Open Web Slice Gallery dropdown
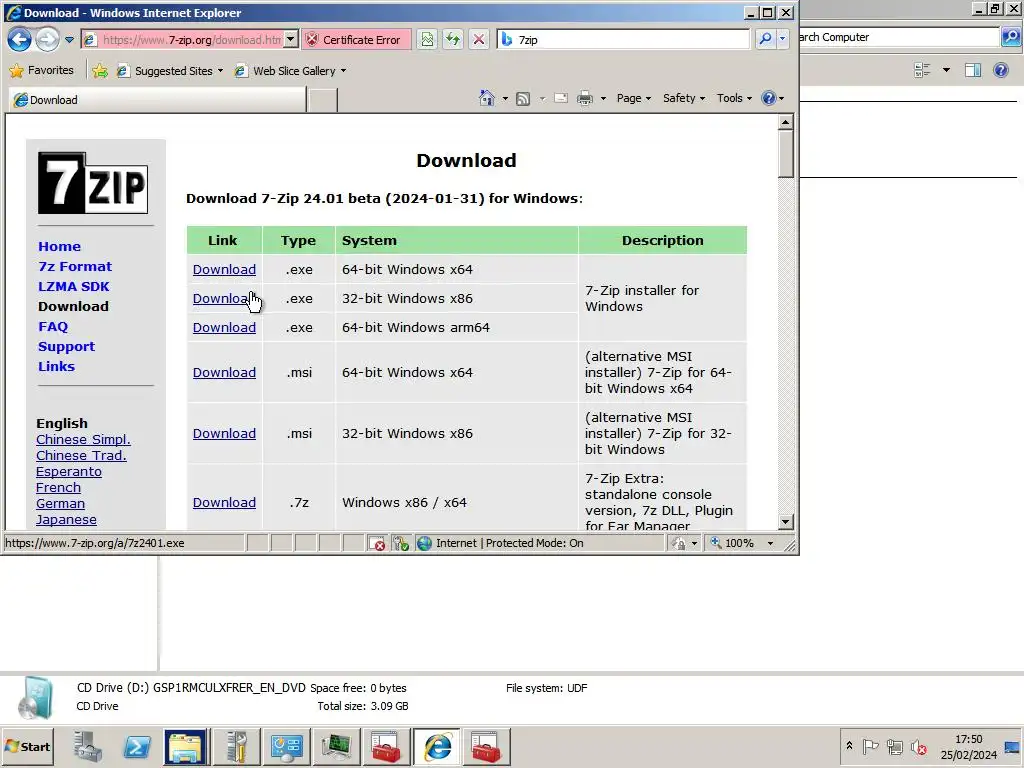This screenshot has width=1024, height=768. point(290,71)
